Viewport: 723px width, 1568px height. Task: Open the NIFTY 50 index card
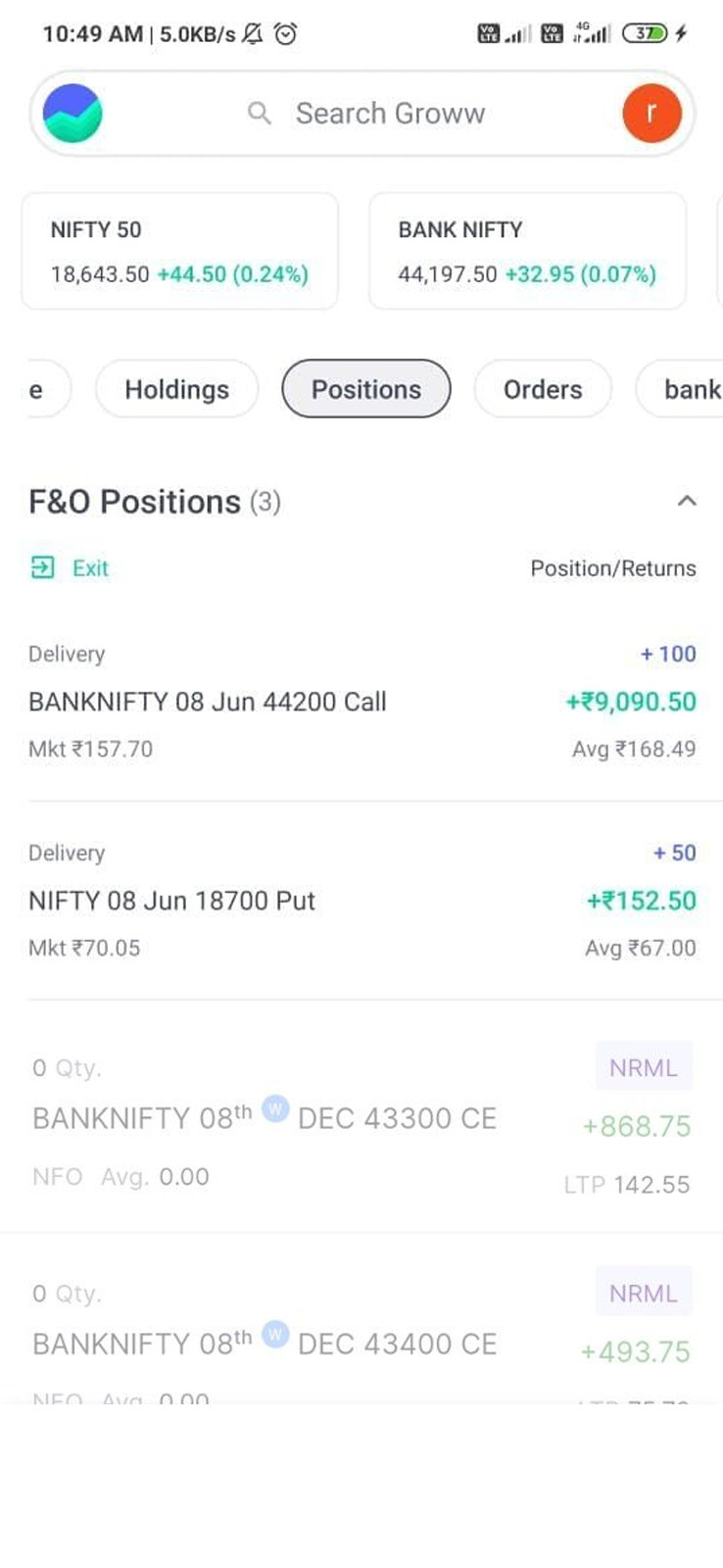pos(179,251)
